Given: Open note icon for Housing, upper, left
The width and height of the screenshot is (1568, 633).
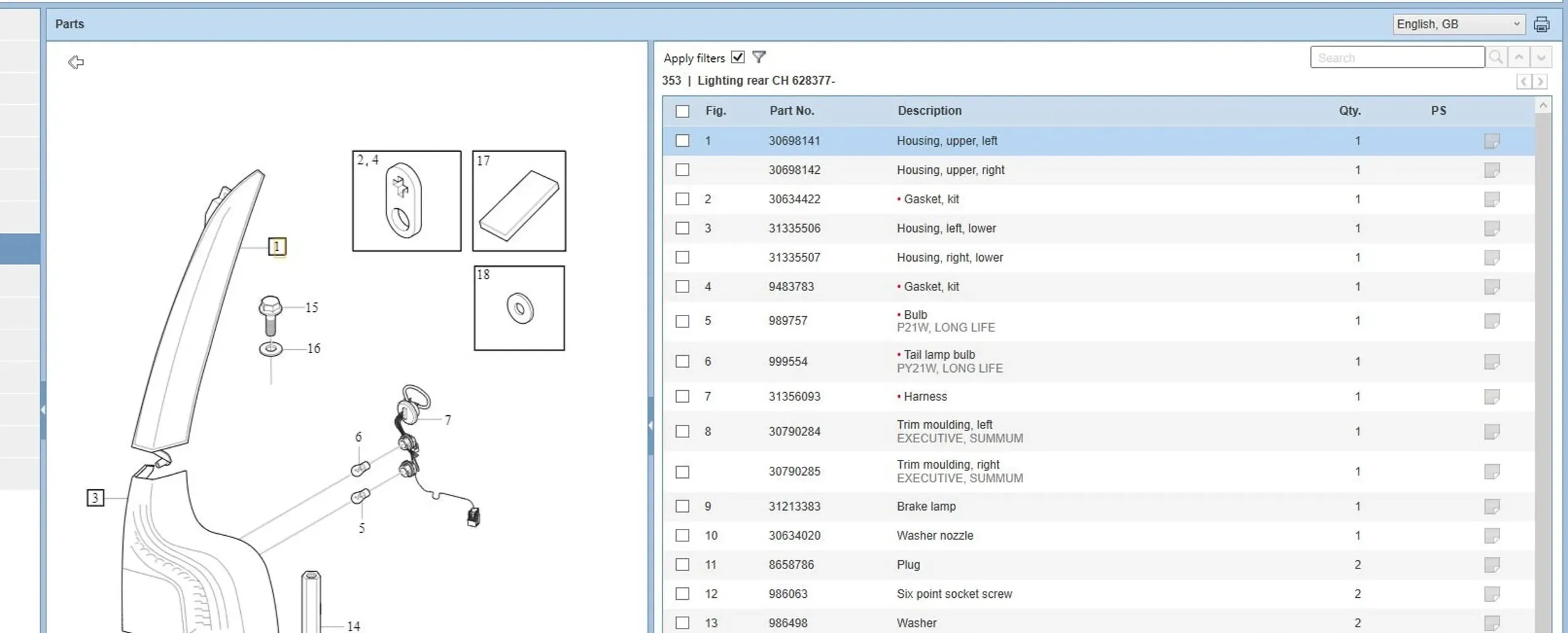Looking at the screenshot, I should click(x=1492, y=141).
